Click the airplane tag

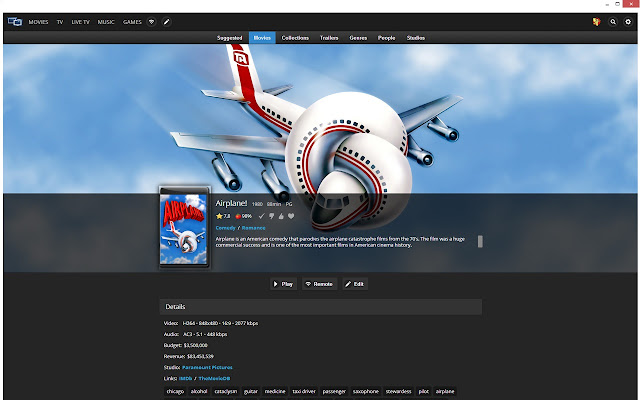(x=445, y=391)
